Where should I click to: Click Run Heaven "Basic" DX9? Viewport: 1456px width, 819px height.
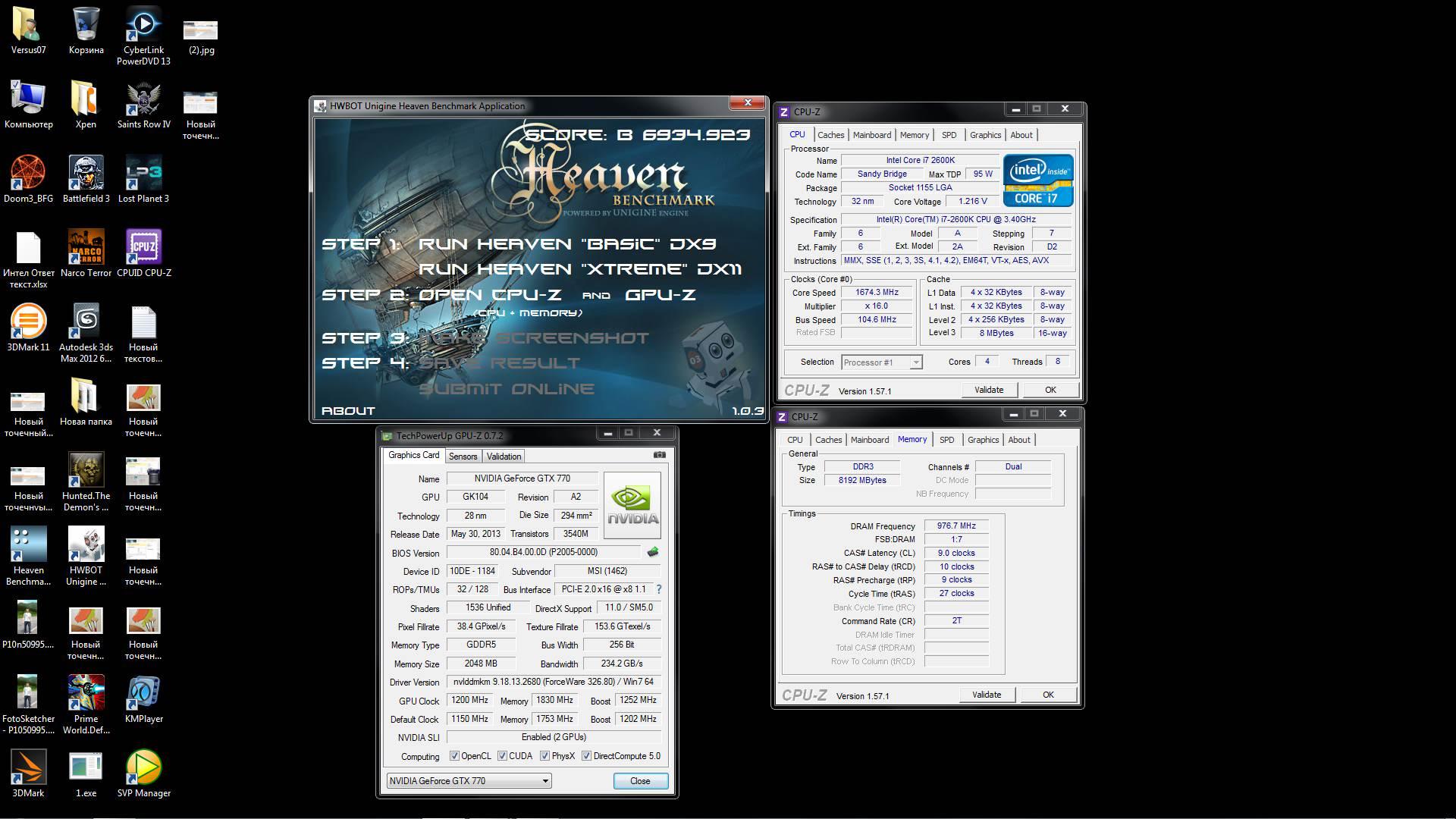pos(567,244)
